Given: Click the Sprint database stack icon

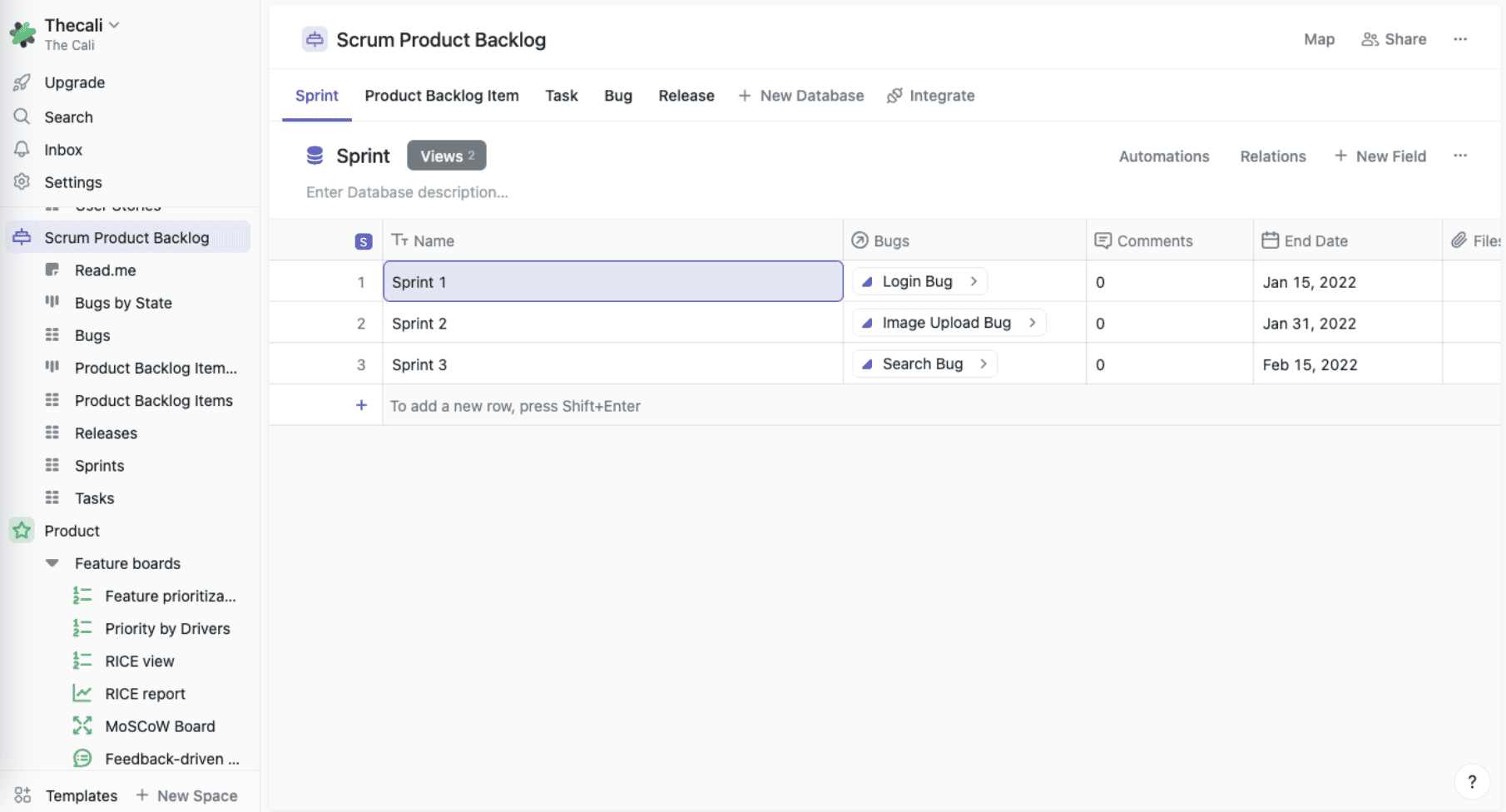Looking at the screenshot, I should point(315,155).
